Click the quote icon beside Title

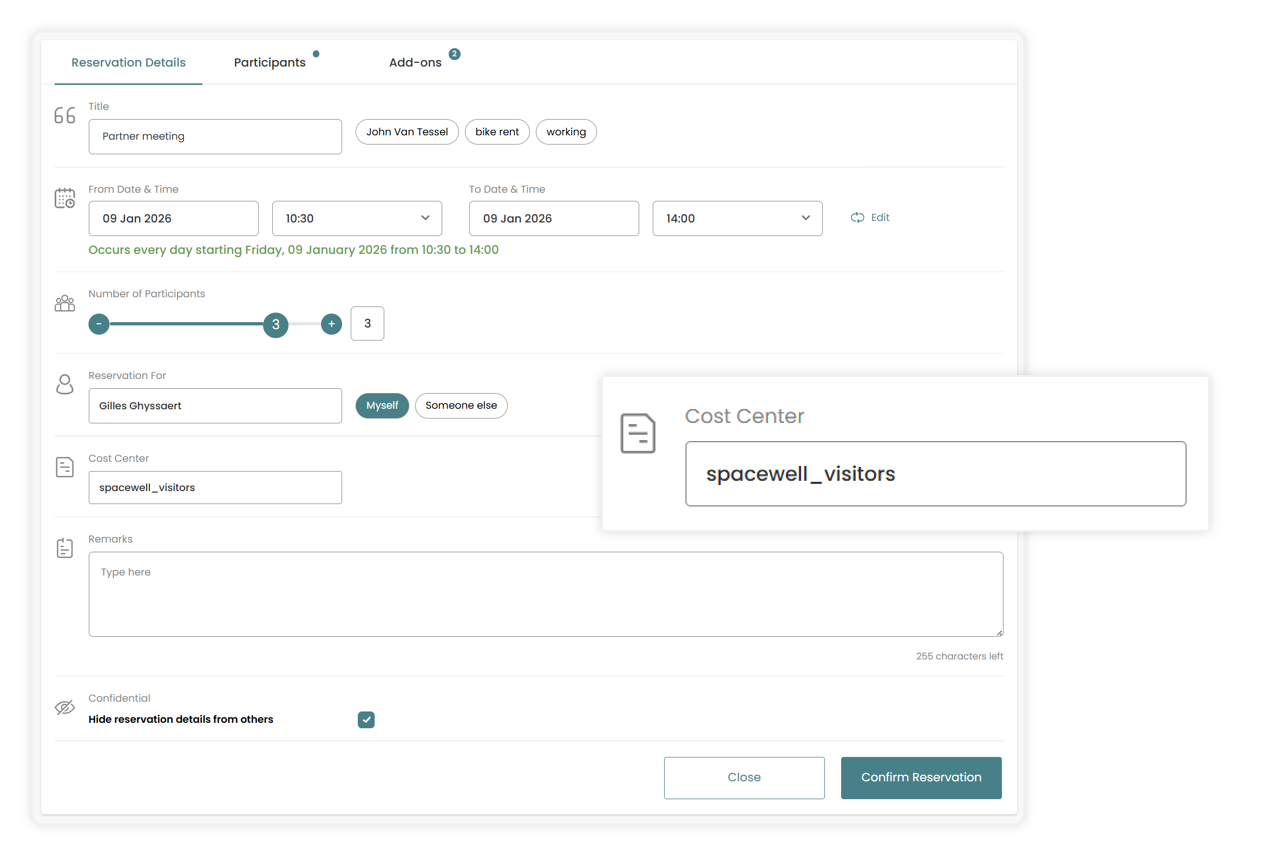65,116
